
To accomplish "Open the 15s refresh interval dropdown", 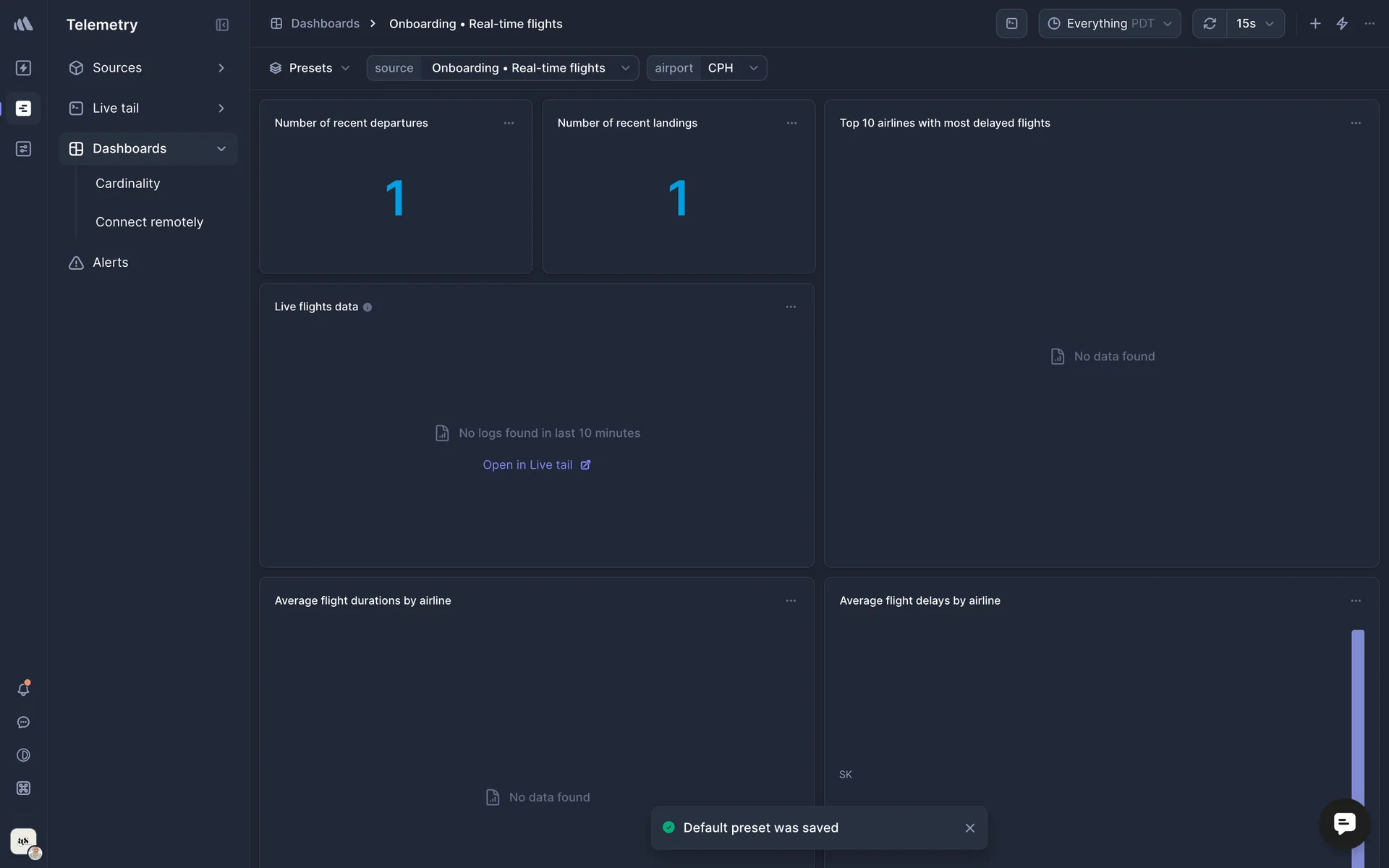I will pos(1255,24).
